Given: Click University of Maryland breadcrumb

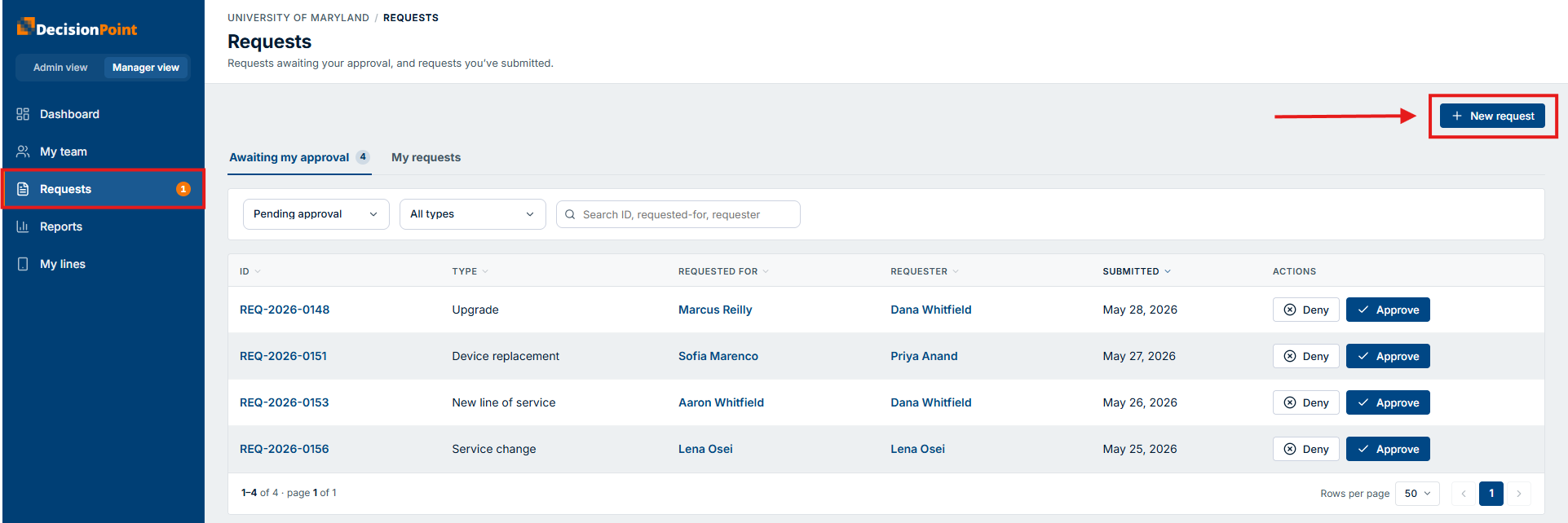Looking at the screenshot, I should point(298,18).
